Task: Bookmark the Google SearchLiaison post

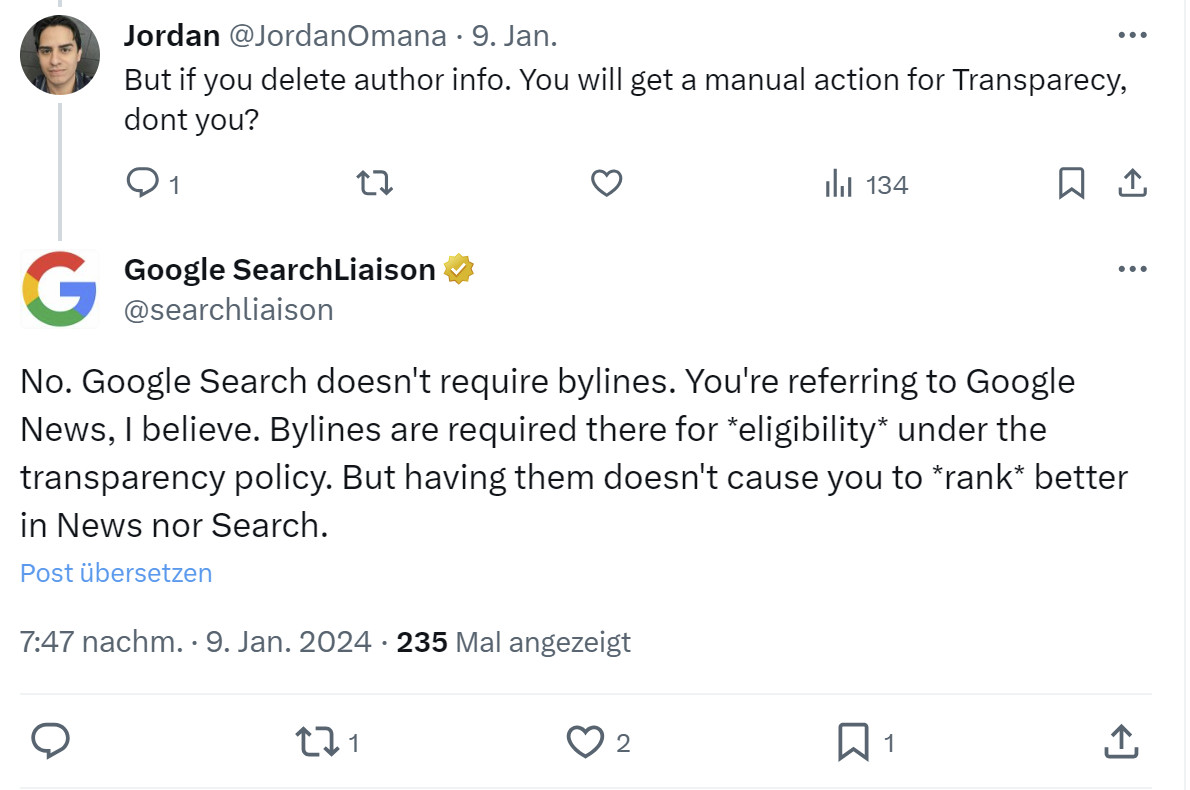Action: tap(852, 742)
